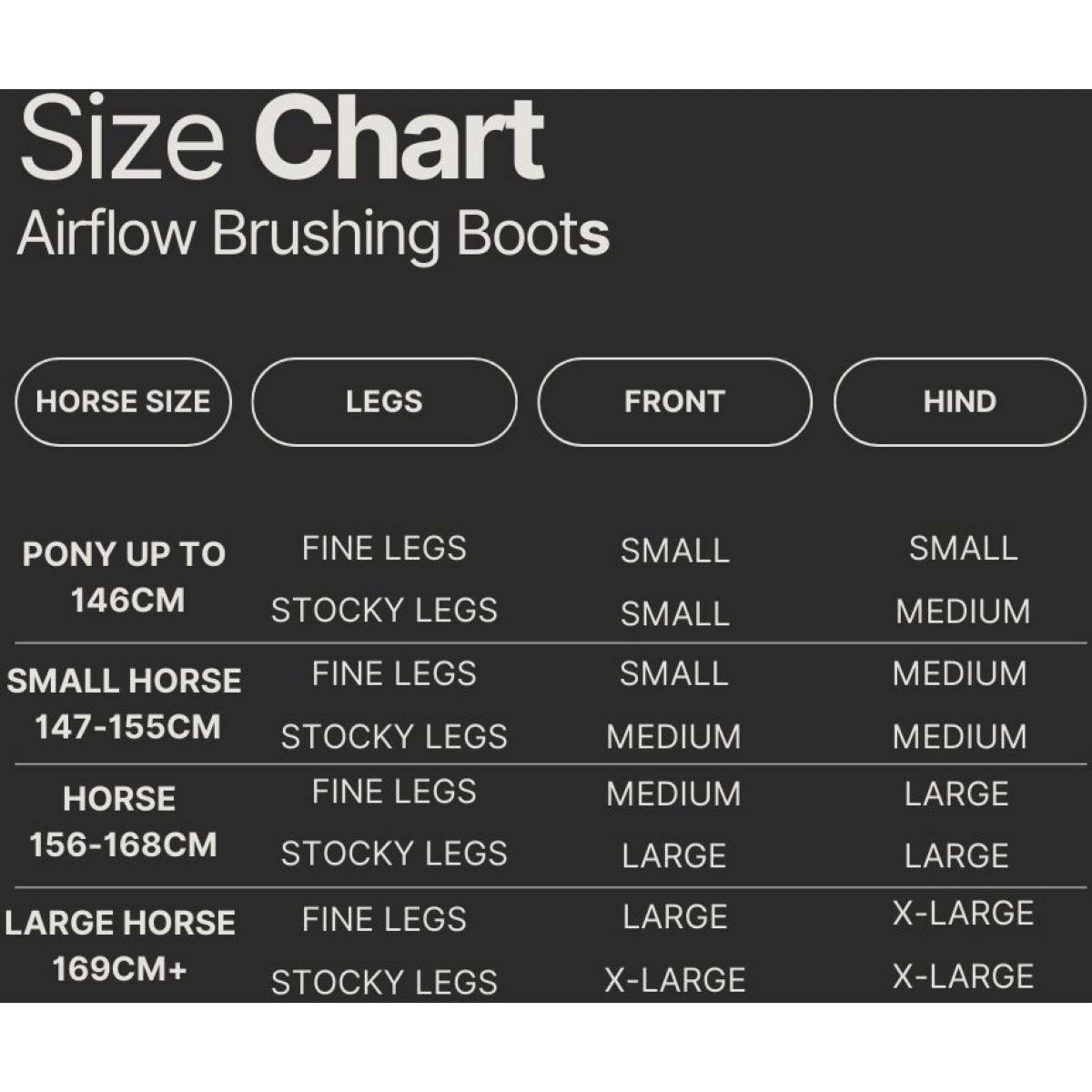Click FINE LEGS in the pony row
The width and height of the screenshot is (1092, 1092).
pos(384,548)
